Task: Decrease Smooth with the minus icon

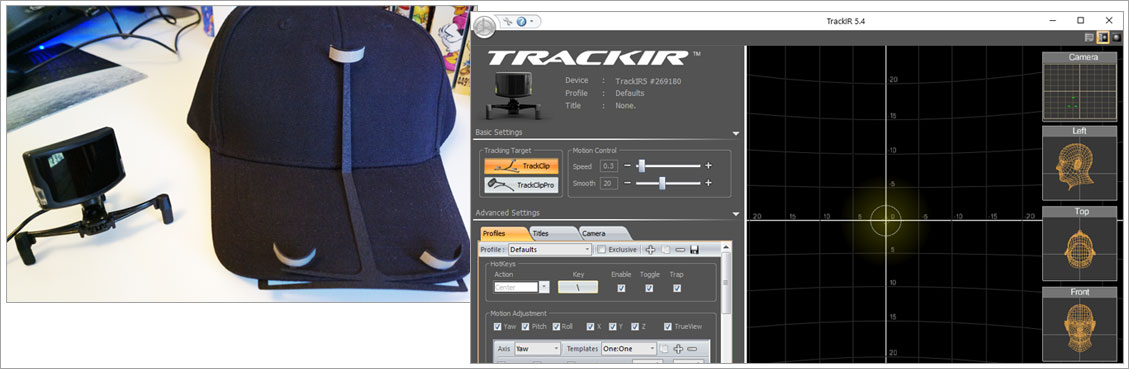Action: 626,183
